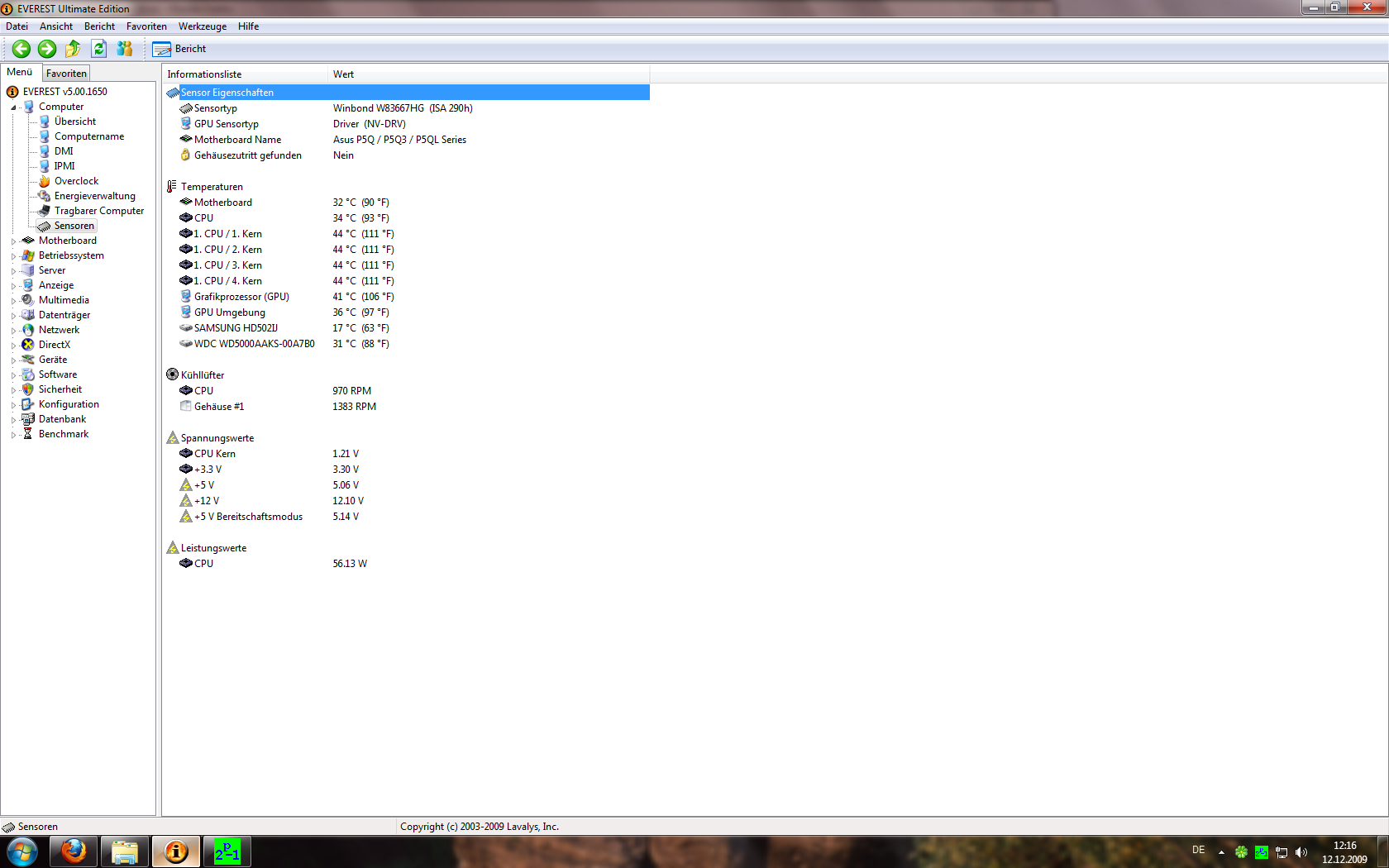Select the +12 V voltage row
Viewport: 1389px width, 868px height.
pos(408,501)
